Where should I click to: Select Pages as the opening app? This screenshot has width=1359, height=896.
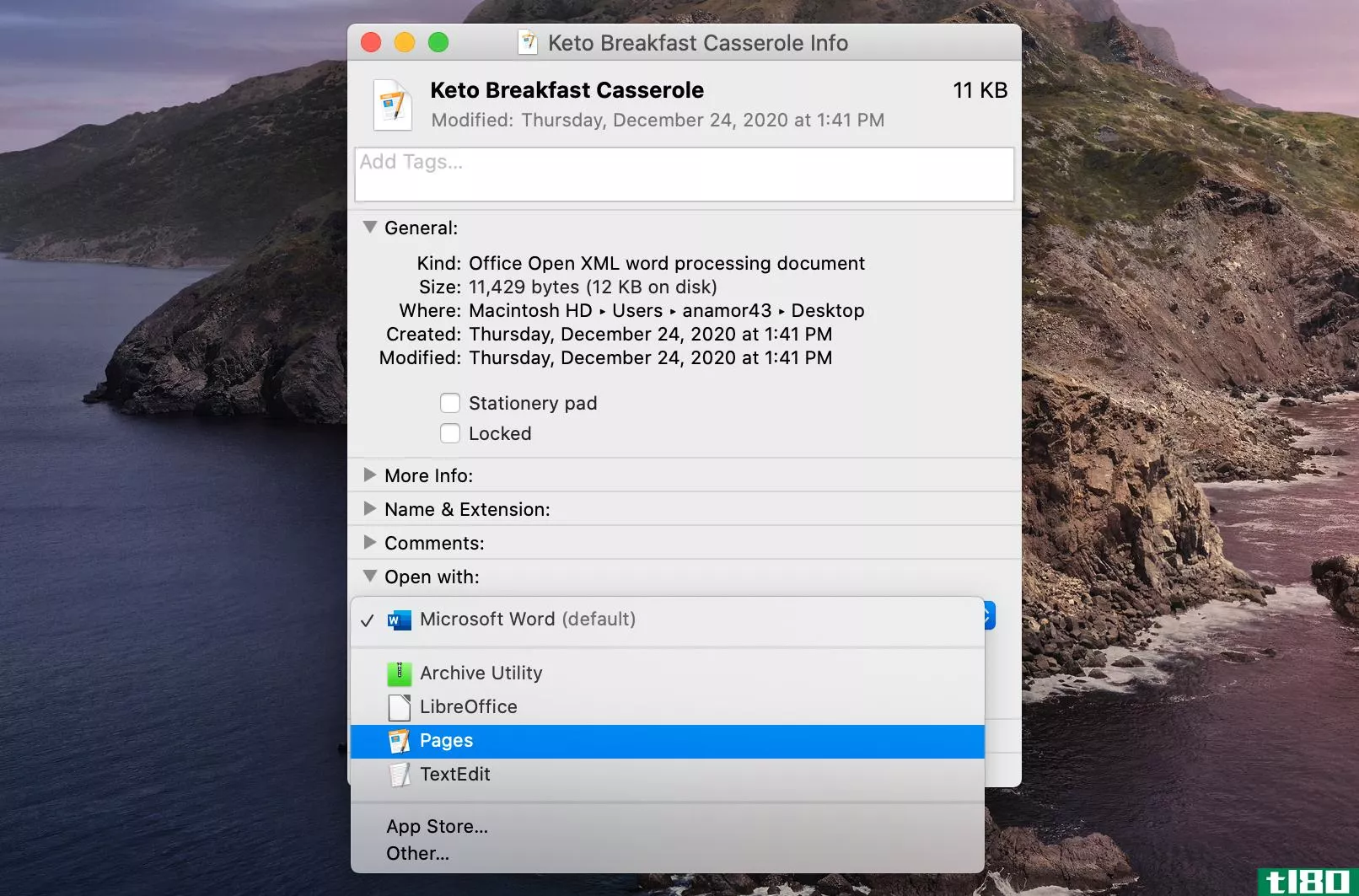[x=667, y=741]
